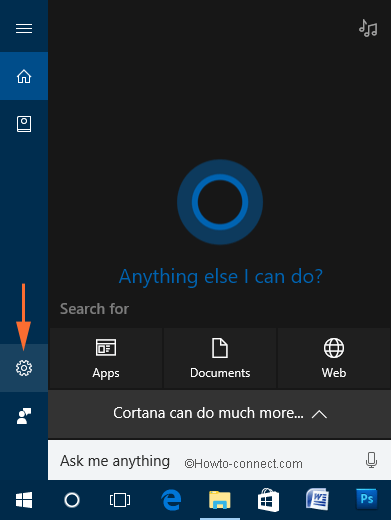Viewport: 391px width, 520px height.
Task: Click the Cortana circle taskbar icon
Action: pos(72,500)
